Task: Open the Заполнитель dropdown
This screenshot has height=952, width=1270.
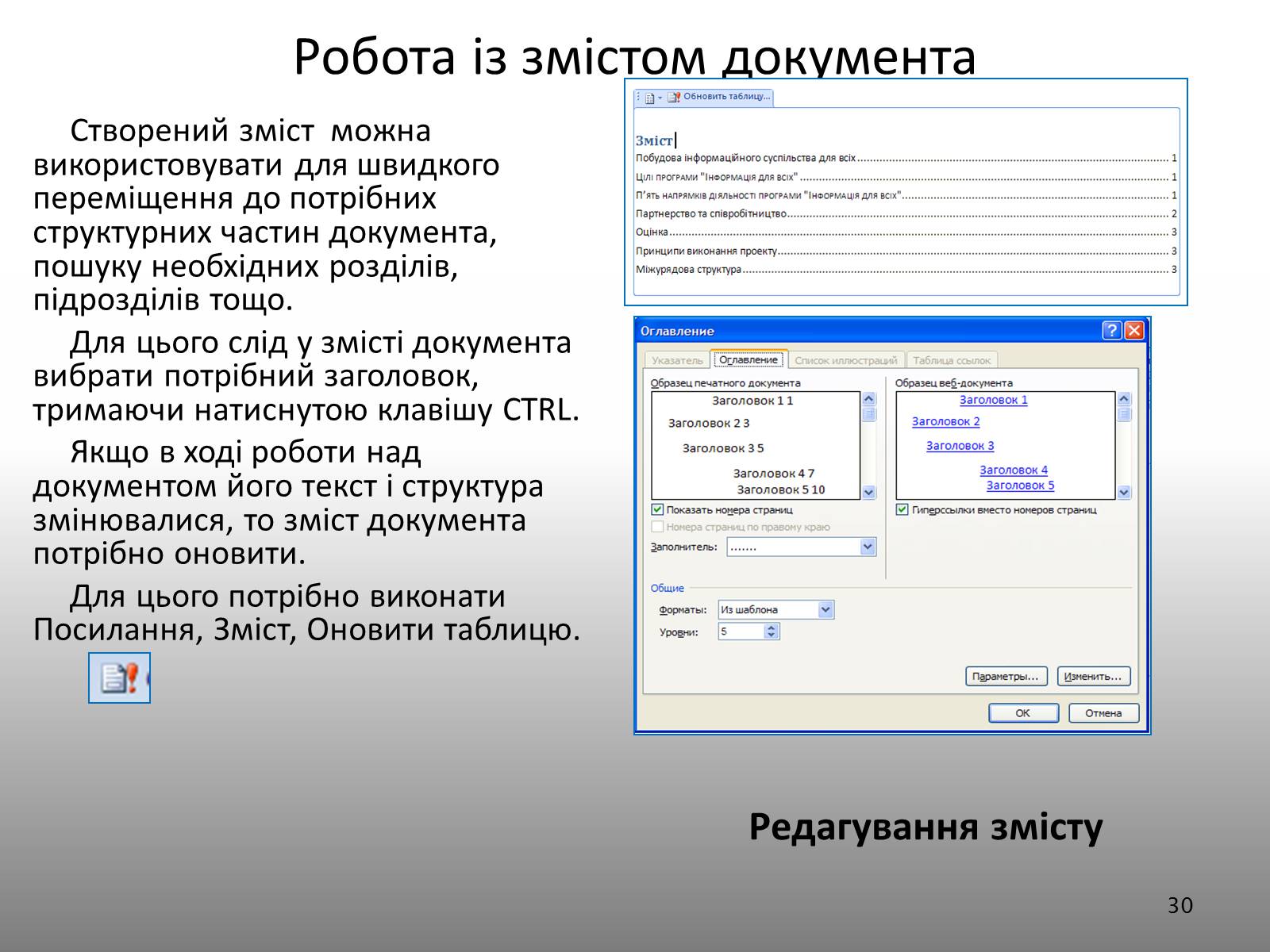Action: [868, 547]
